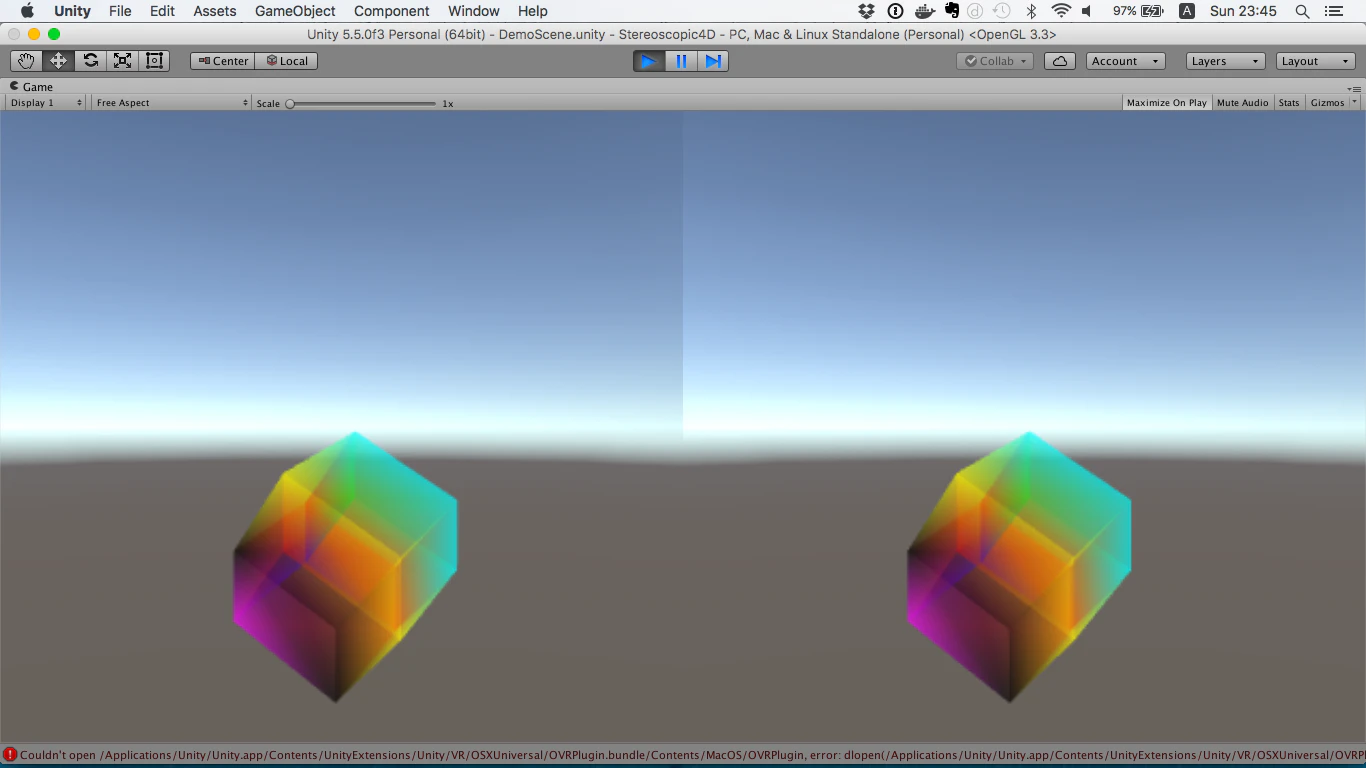
Task: Open Evernote menu bar icon
Action: tap(951, 11)
